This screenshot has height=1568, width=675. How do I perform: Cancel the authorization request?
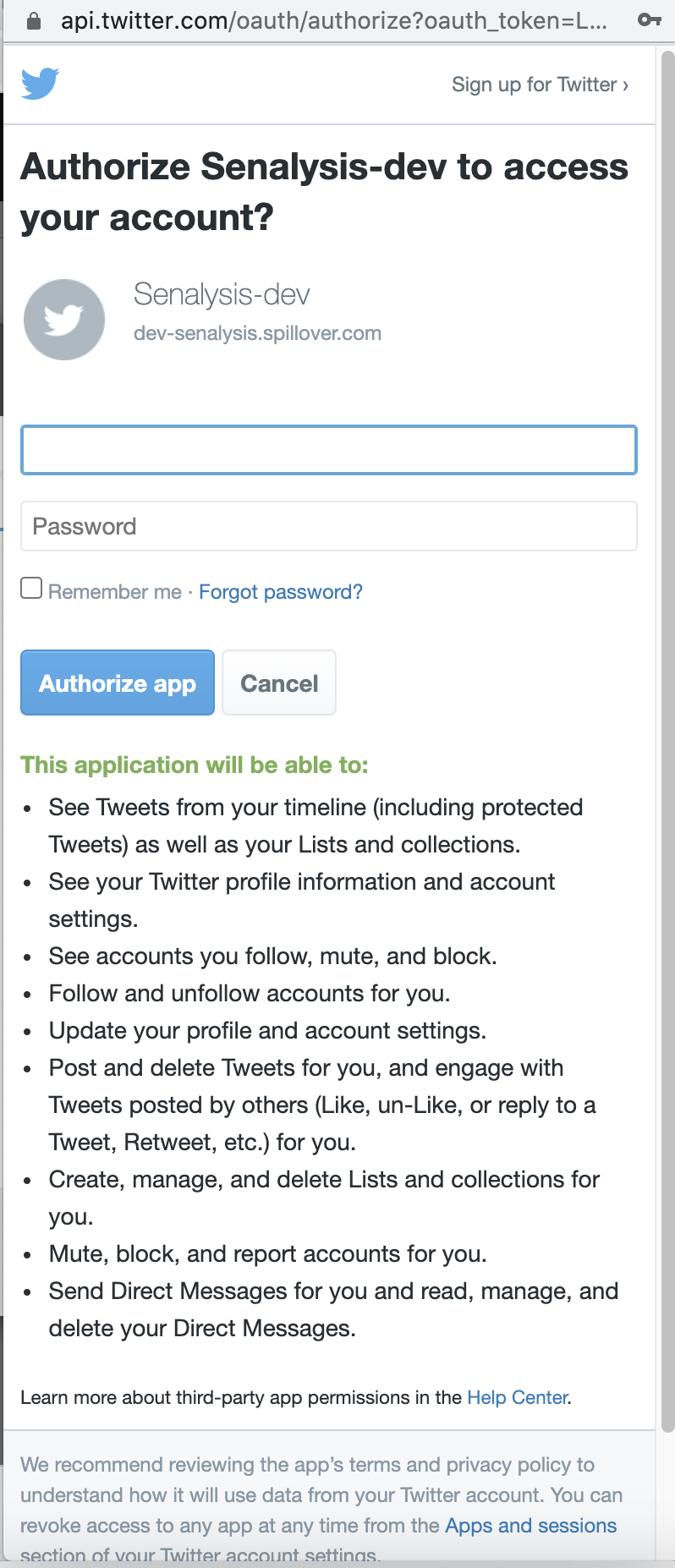[279, 683]
